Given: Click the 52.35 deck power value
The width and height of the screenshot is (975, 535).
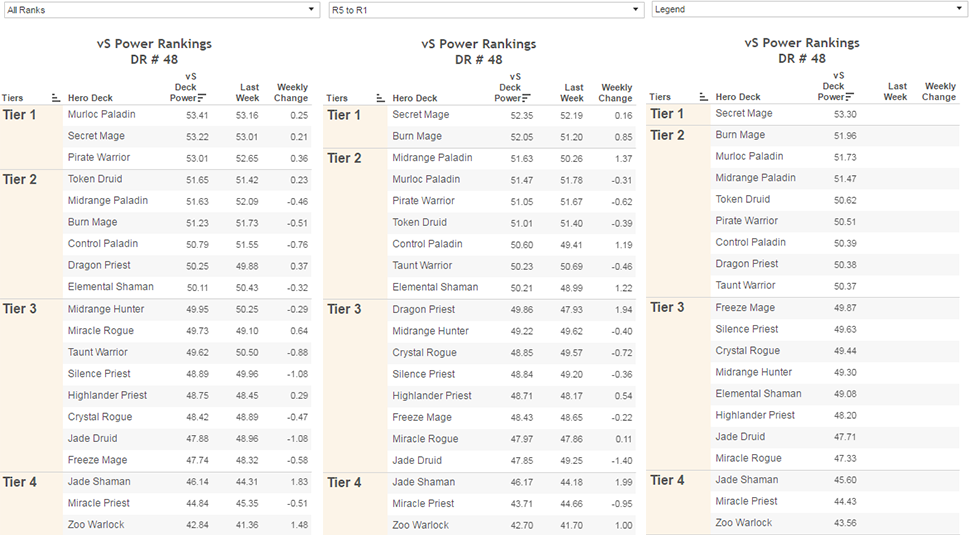Looking at the screenshot, I should click(522, 115).
